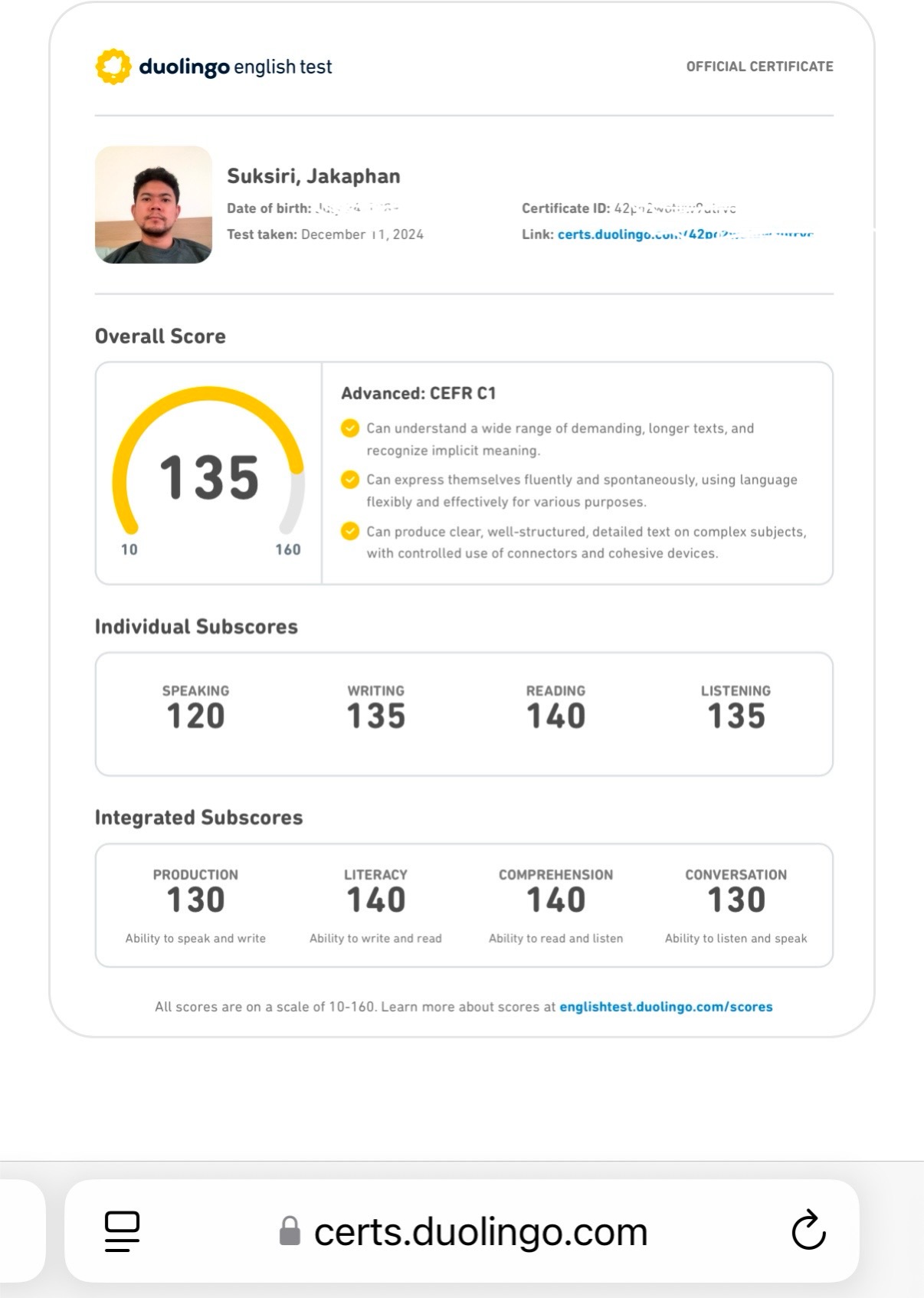Screen dimensions: 924x1298
Task: Select the Comprehension 140 integrated subscore
Action: tap(555, 906)
